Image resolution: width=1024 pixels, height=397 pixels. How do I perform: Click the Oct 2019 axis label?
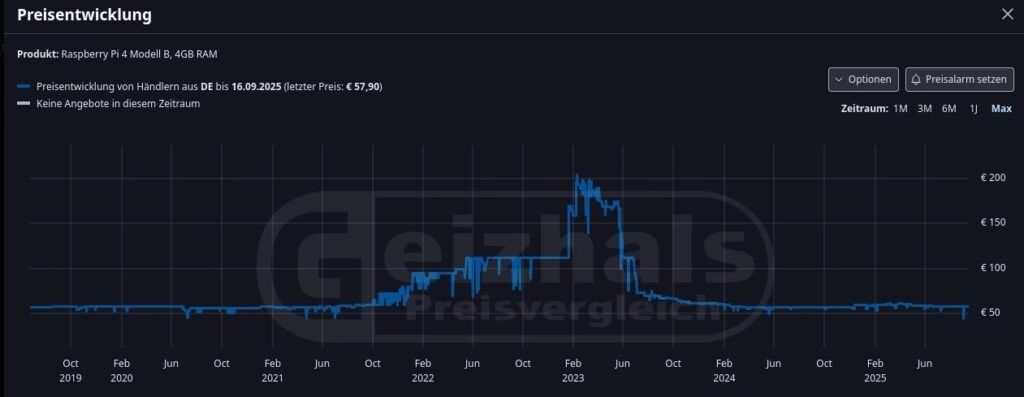[71, 370]
